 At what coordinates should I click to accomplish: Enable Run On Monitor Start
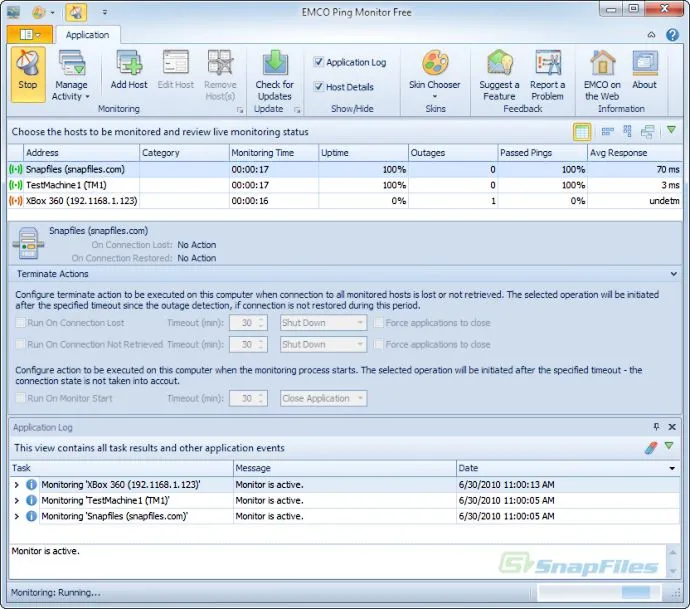(20, 398)
